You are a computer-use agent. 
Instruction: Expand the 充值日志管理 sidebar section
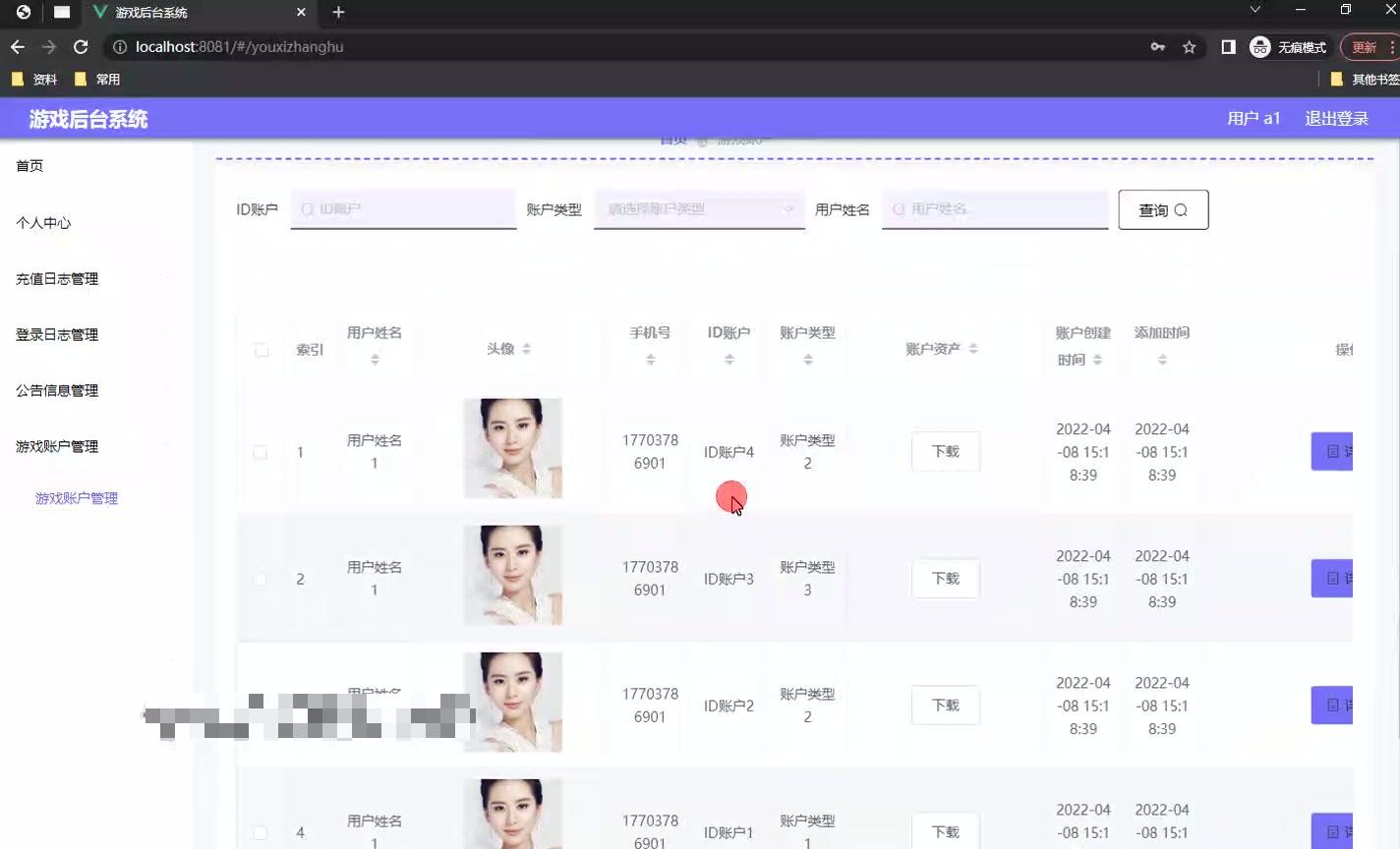[x=56, y=279]
